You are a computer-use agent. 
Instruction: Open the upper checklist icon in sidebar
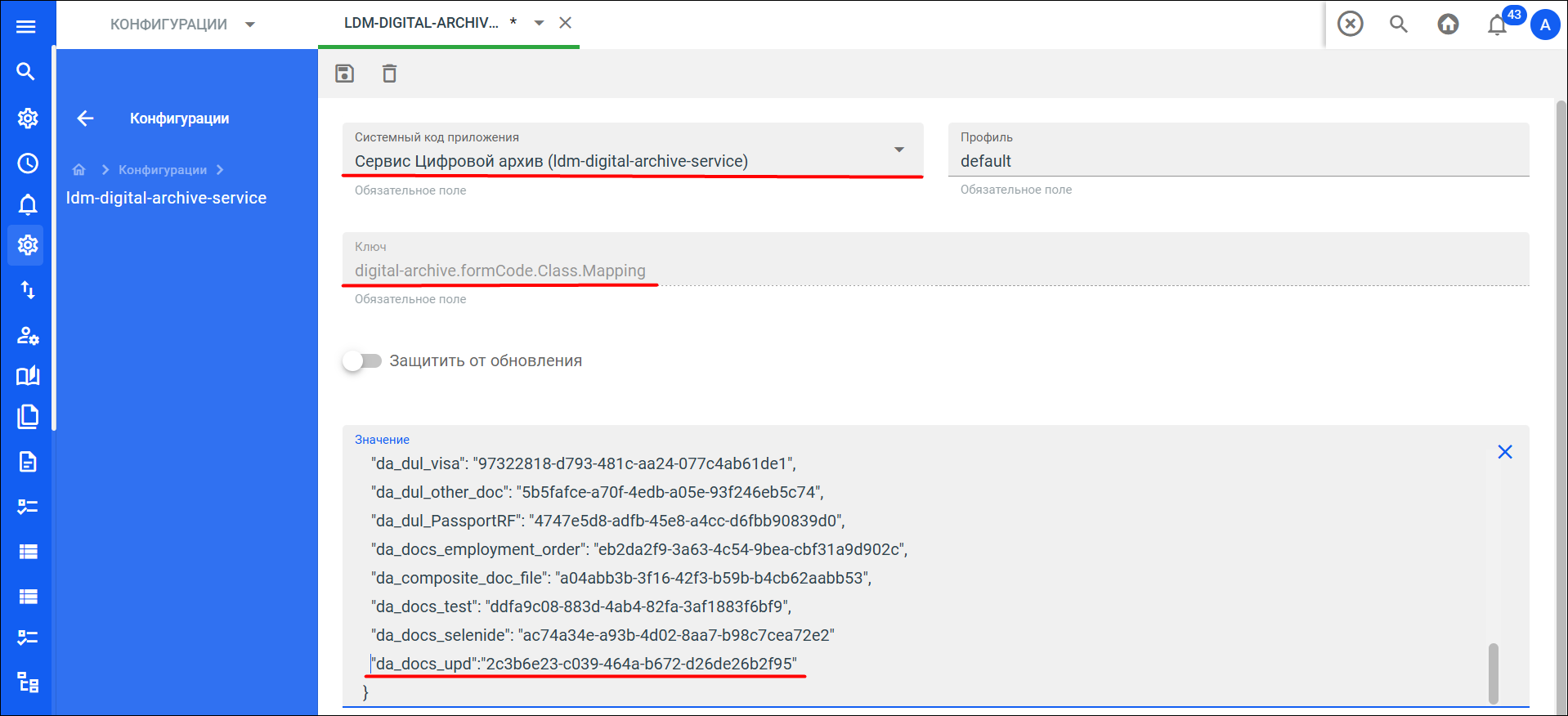[28, 507]
